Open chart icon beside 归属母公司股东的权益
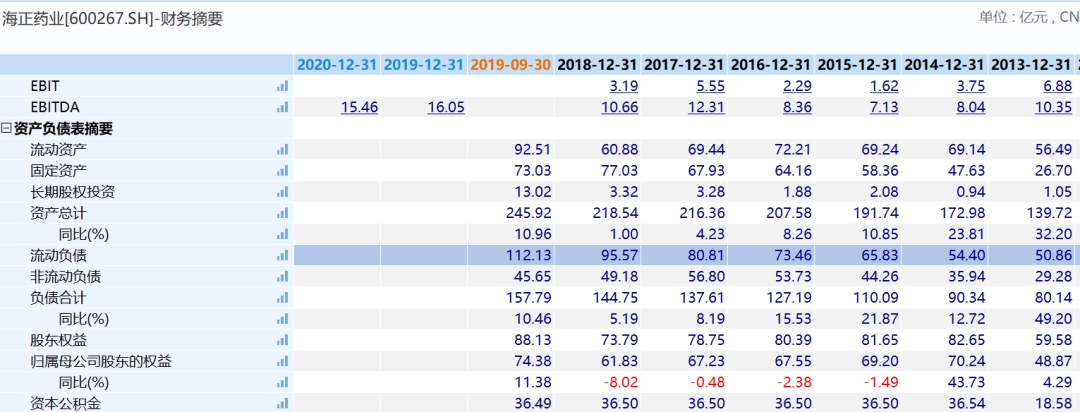 click(282, 362)
